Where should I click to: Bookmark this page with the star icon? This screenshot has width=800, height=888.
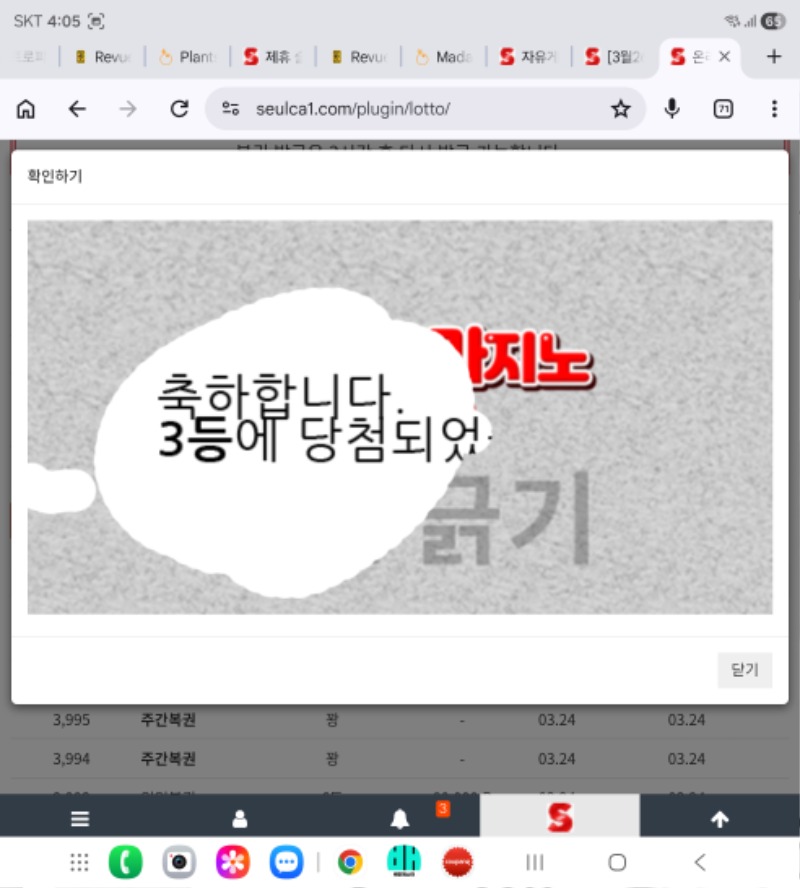[x=621, y=109]
